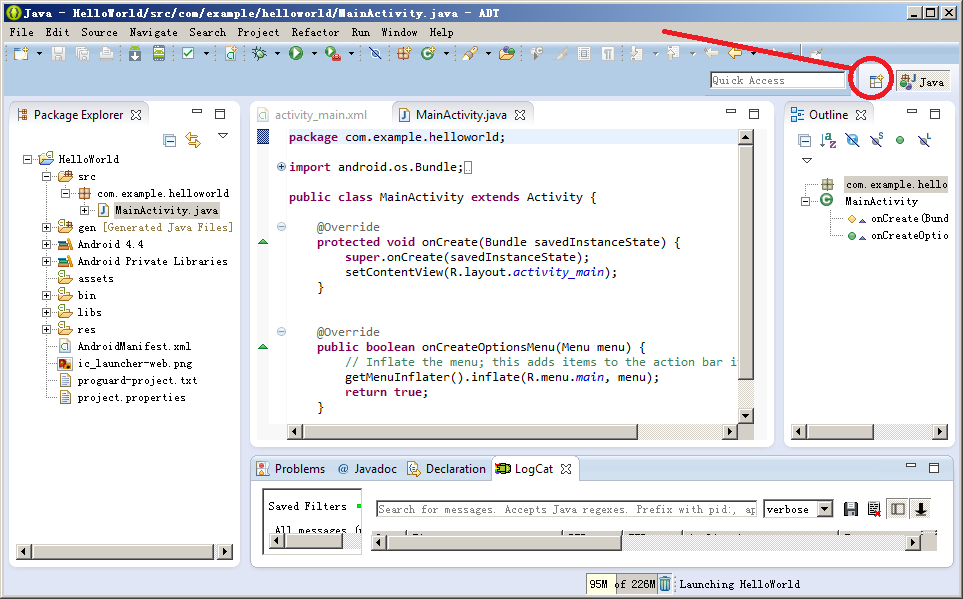
Task: Open the Refactor menu
Action: coord(315,33)
